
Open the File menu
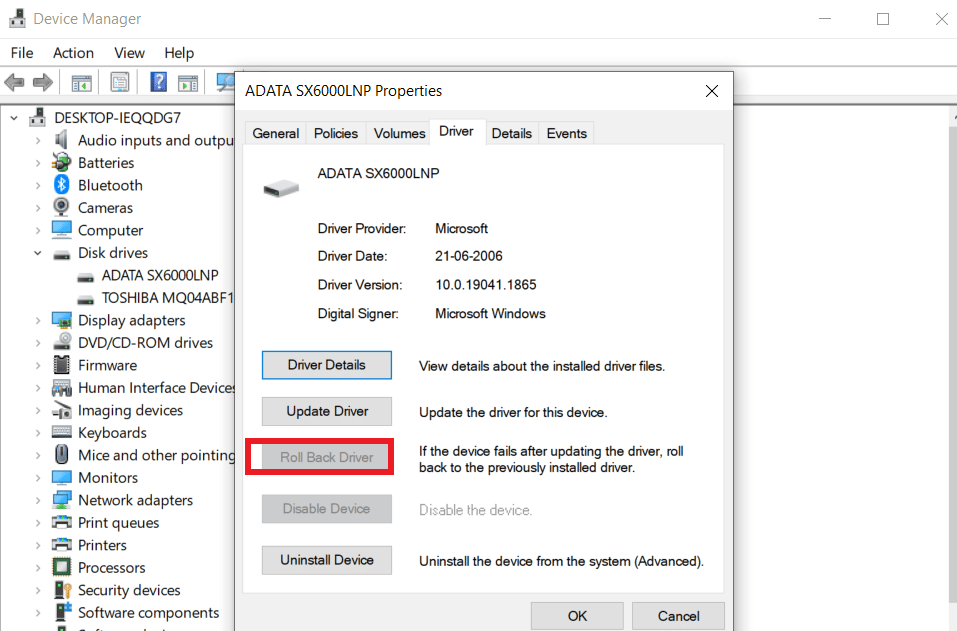click(22, 53)
